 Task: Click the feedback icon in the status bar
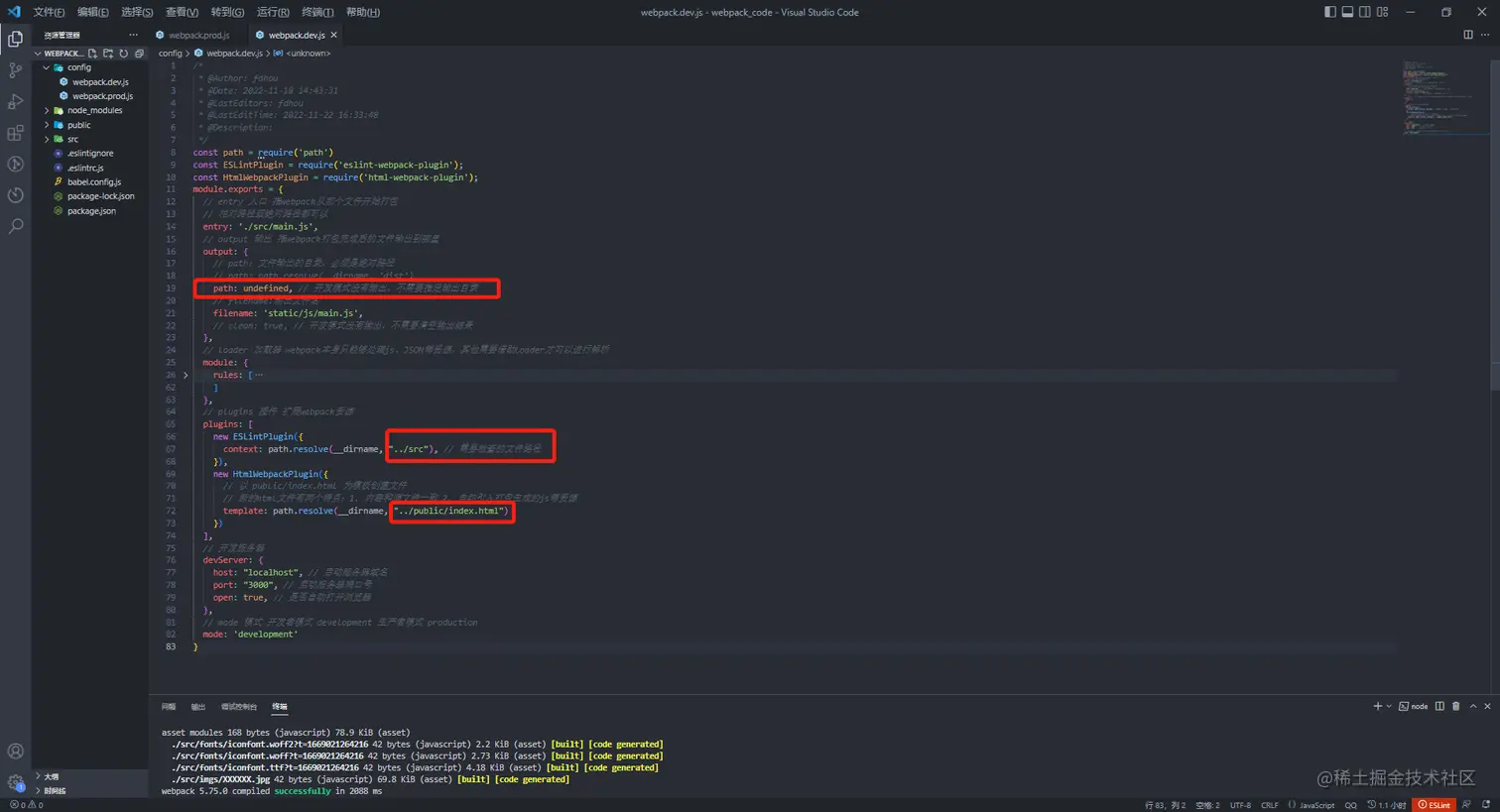[x=1466, y=805]
